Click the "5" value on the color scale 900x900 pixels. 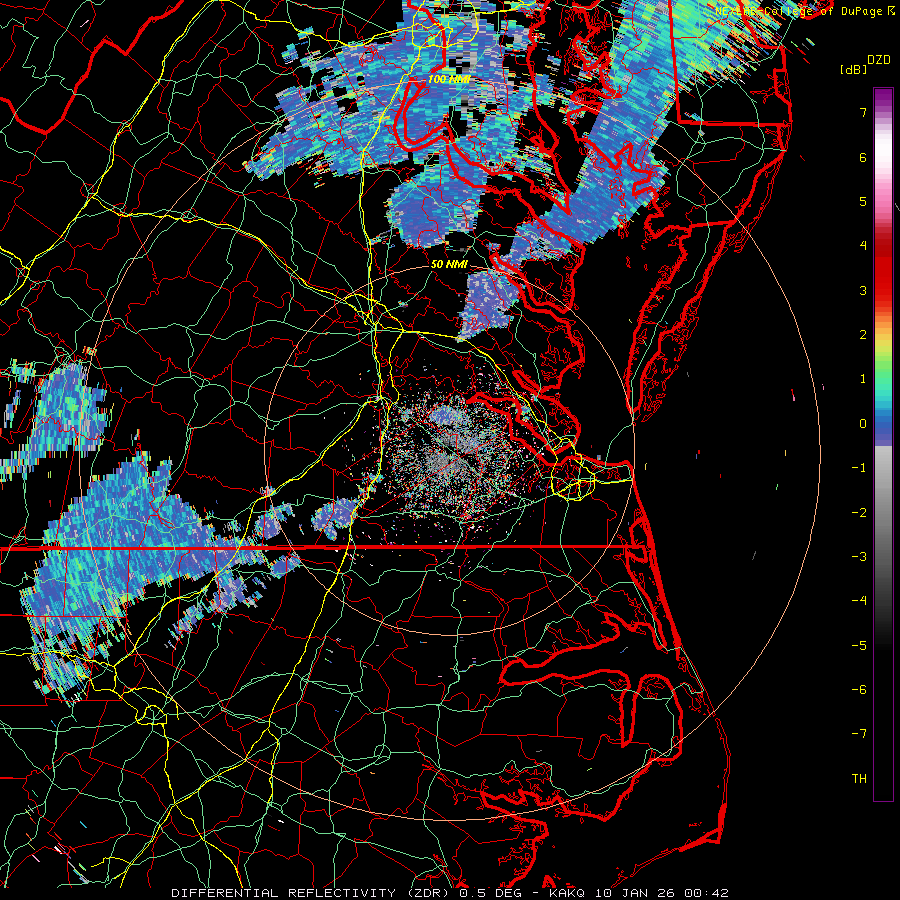[x=863, y=201]
